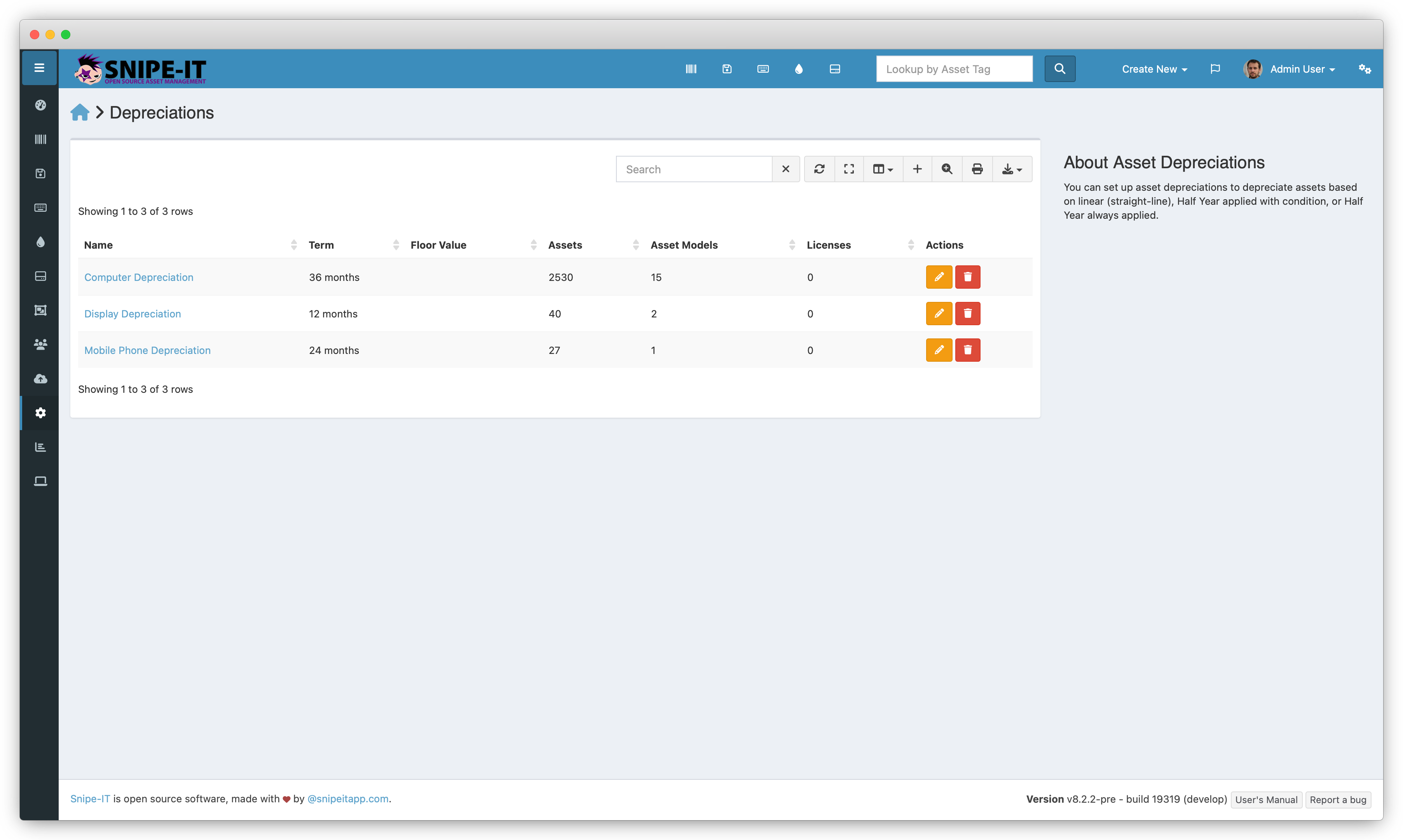Screen dimensions: 1403x840
Task: Focus the Lookup by Asset Tag field
Action: (954, 69)
